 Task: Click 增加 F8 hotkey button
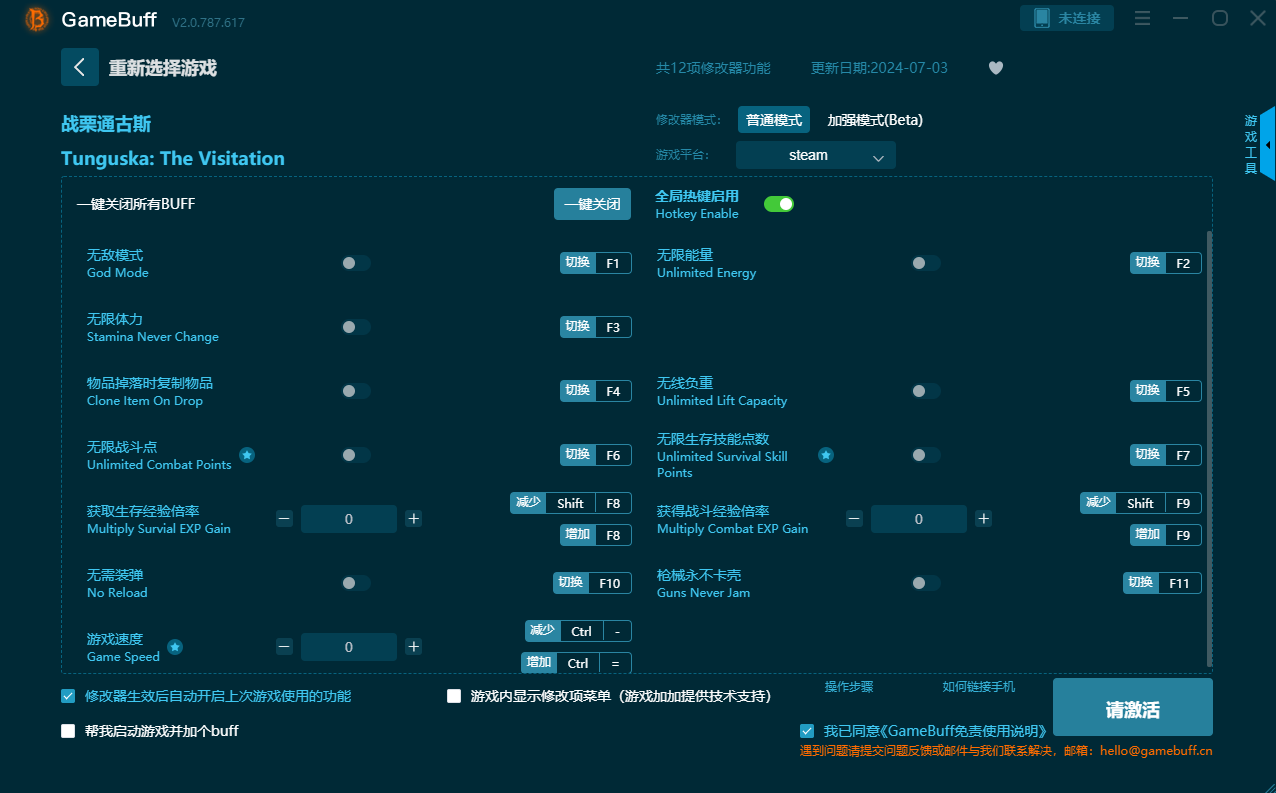[596, 535]
